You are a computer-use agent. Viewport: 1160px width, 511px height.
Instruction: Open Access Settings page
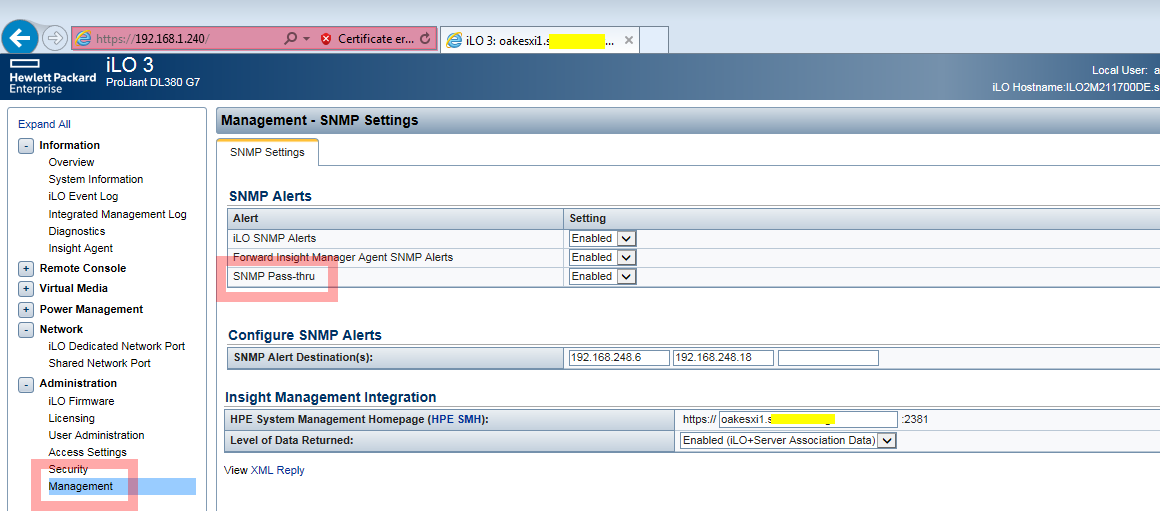point(87,452)
